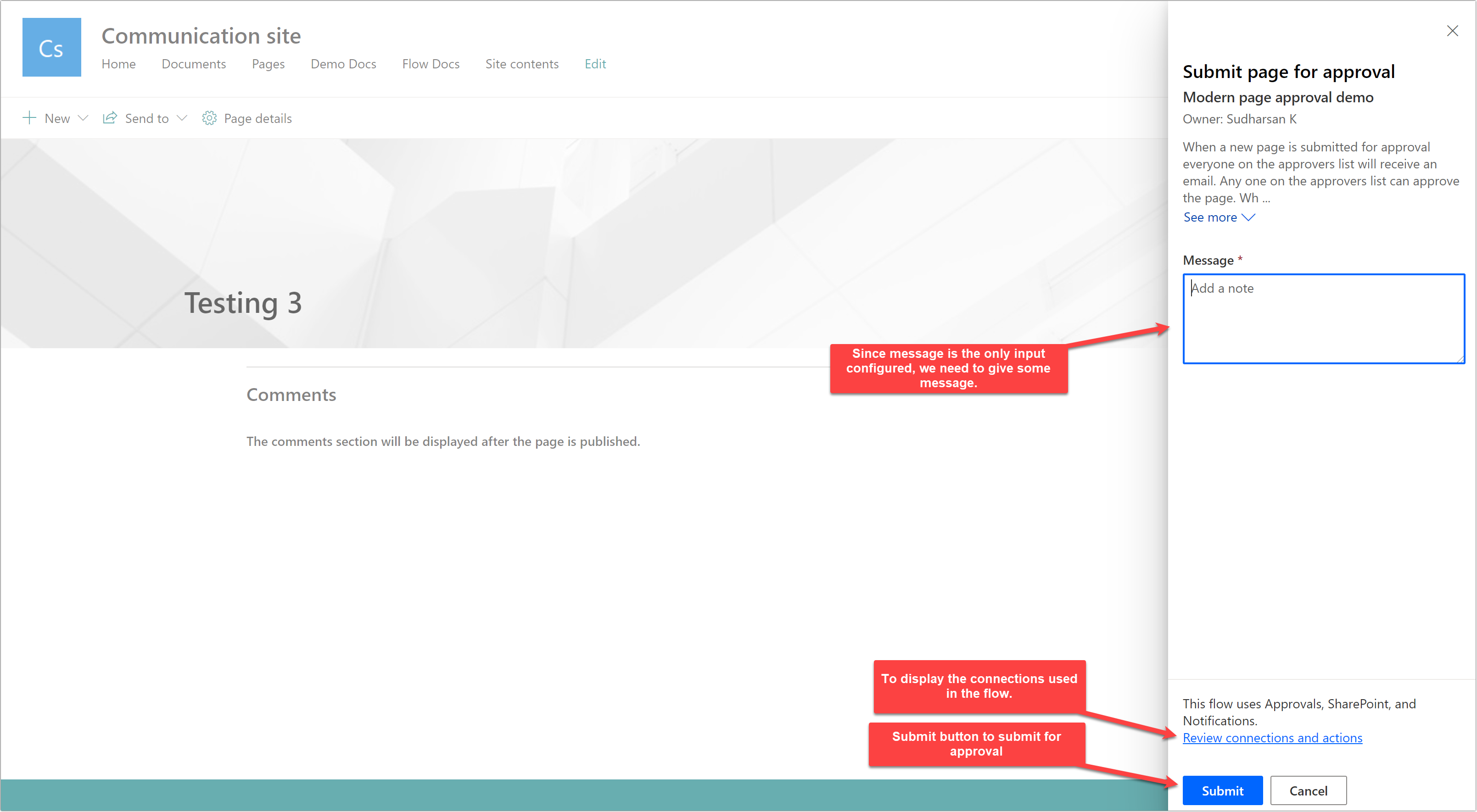
Task: Open the Documents tab
Action: click(194, 64)
